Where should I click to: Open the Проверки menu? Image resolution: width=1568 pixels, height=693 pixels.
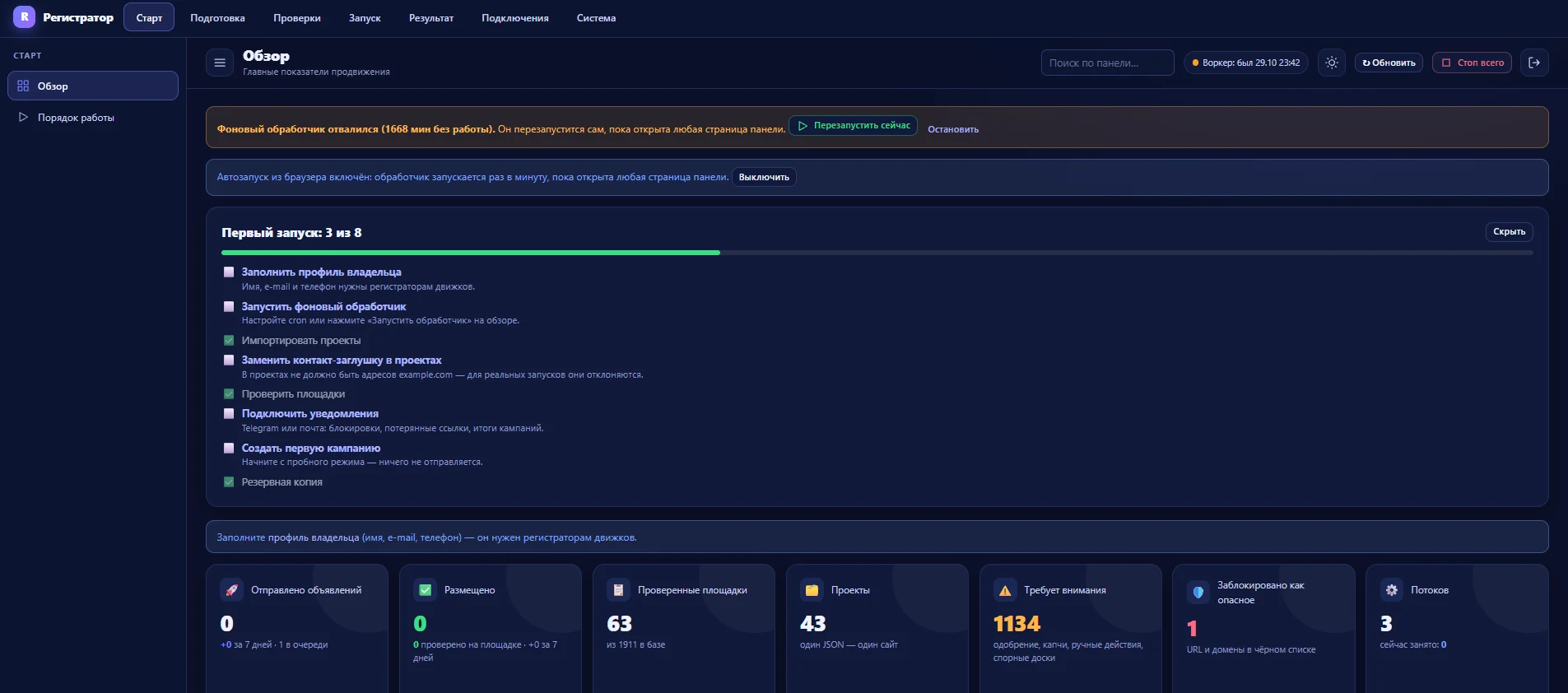pyautogui.click(x=297, y=17)
